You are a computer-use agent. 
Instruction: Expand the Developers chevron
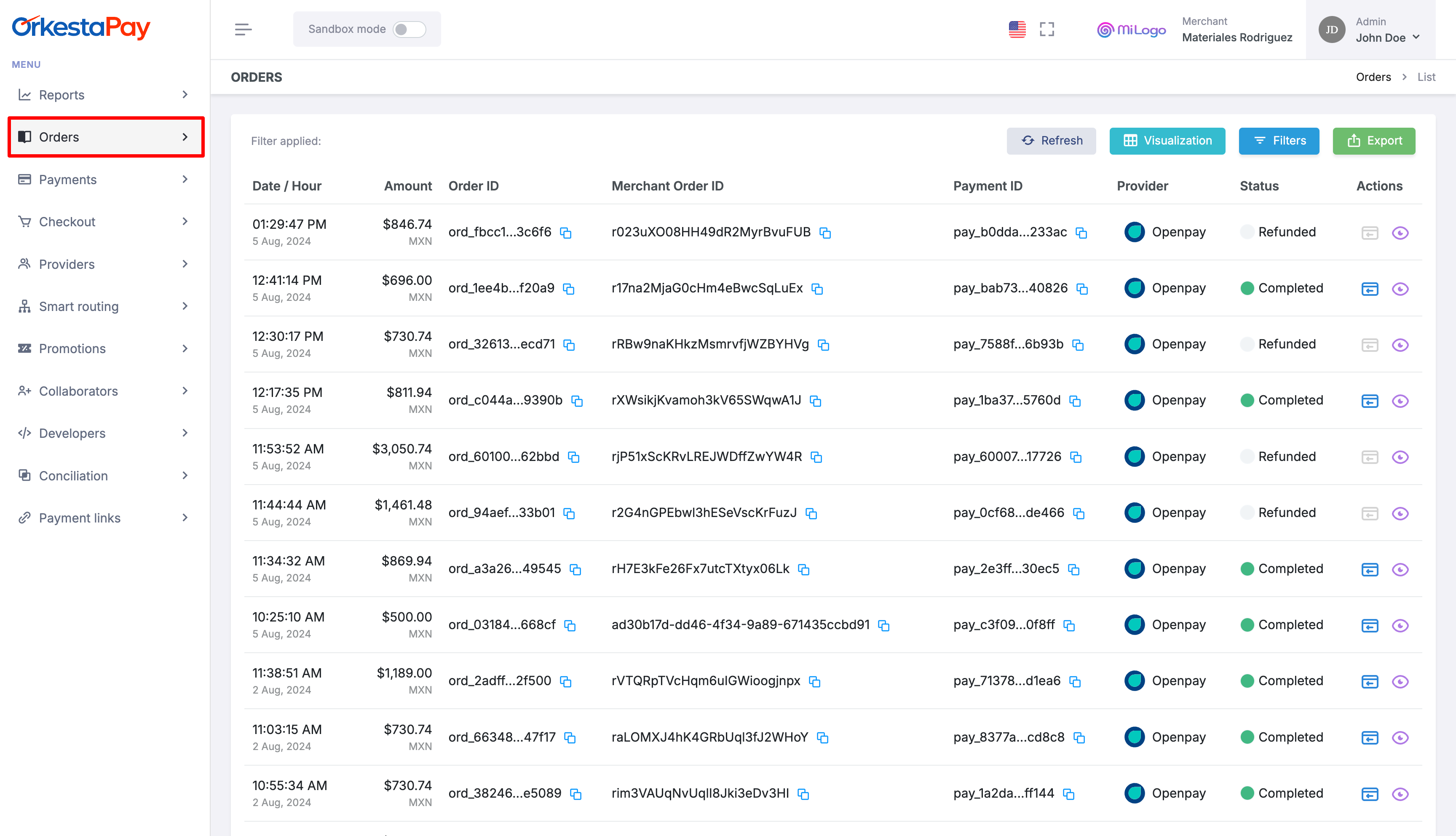click(x=185, y=433)
